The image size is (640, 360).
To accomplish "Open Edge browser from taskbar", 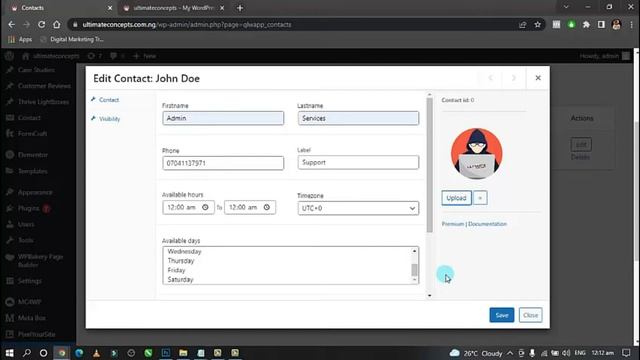I will tap(79, 353).
